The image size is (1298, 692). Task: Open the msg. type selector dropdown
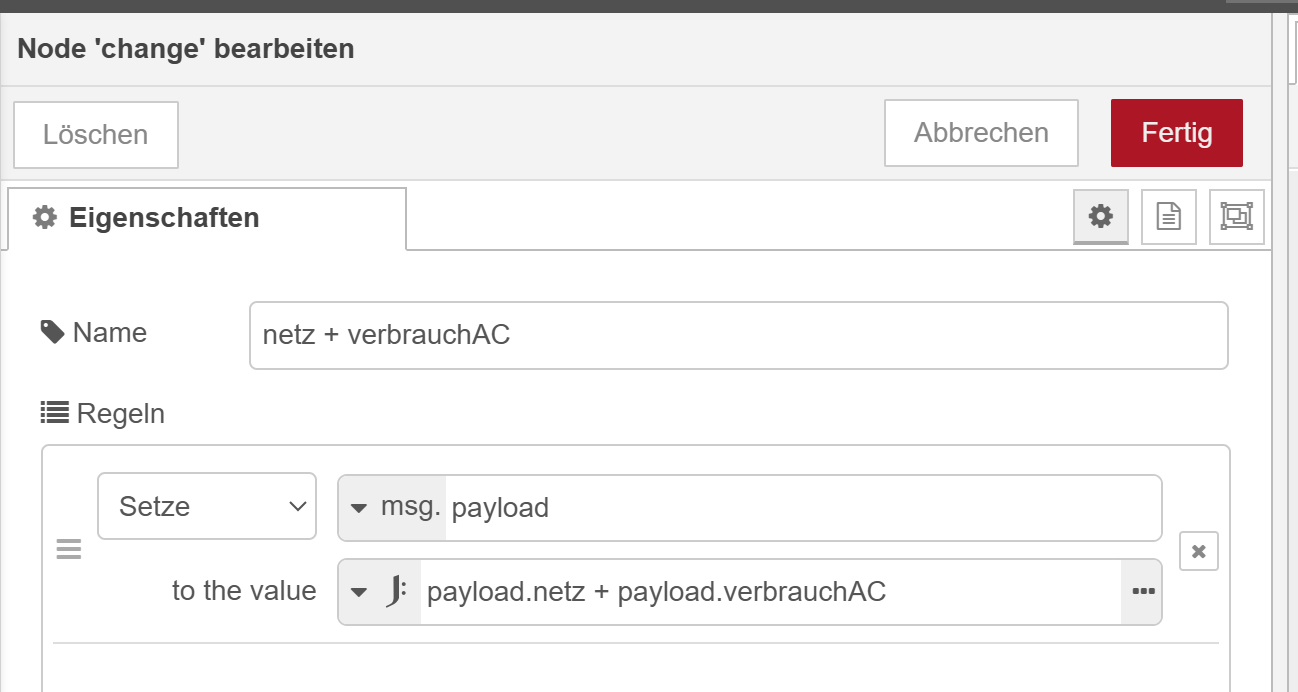click(393, 507)
